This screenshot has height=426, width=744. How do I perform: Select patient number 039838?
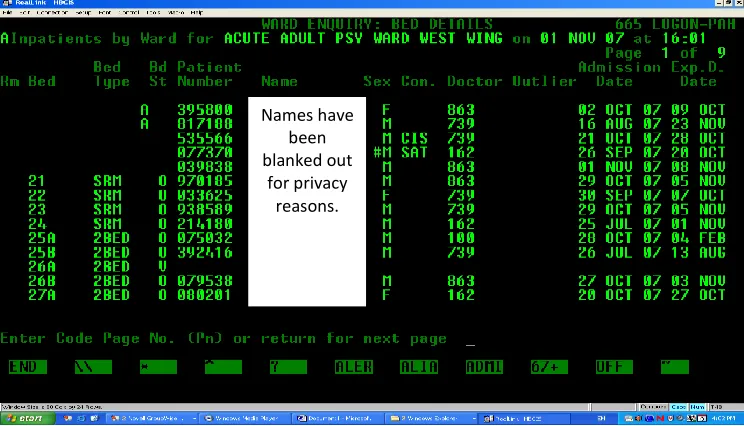tap(205, 167)
